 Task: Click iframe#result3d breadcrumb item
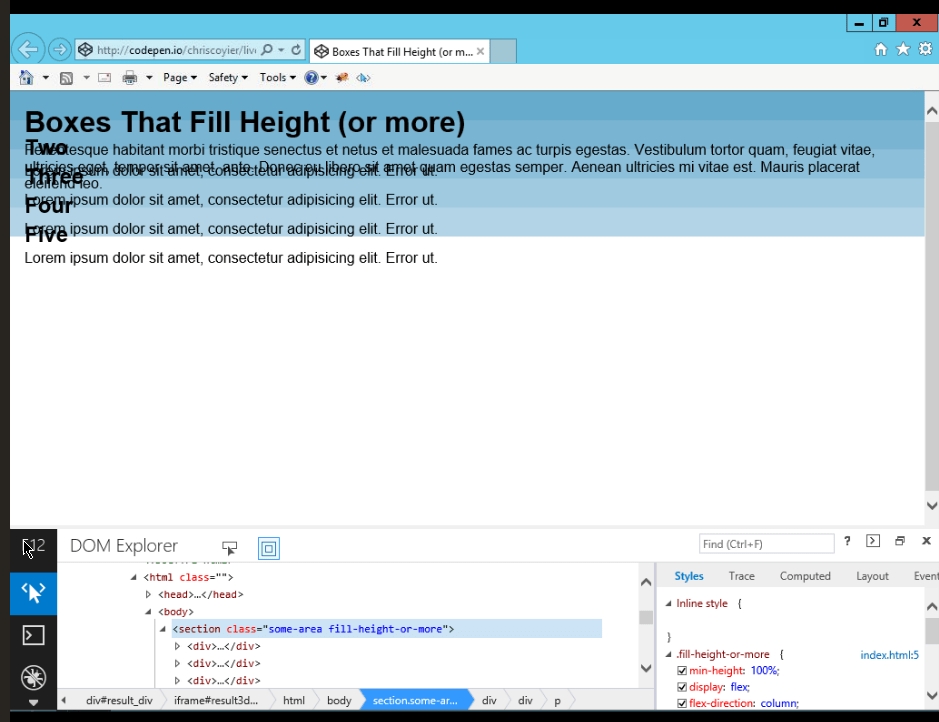215,700
